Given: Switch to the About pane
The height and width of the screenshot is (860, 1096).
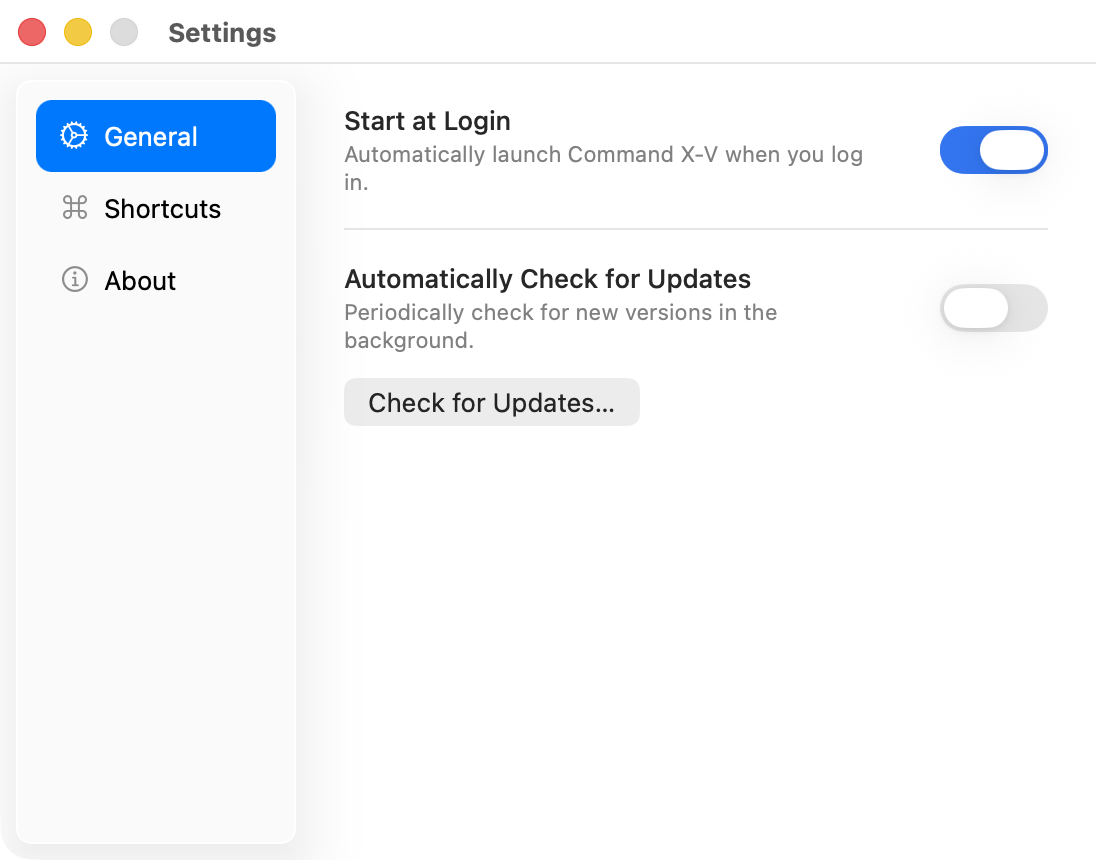Looking at the screenshot, I should 156,280.
